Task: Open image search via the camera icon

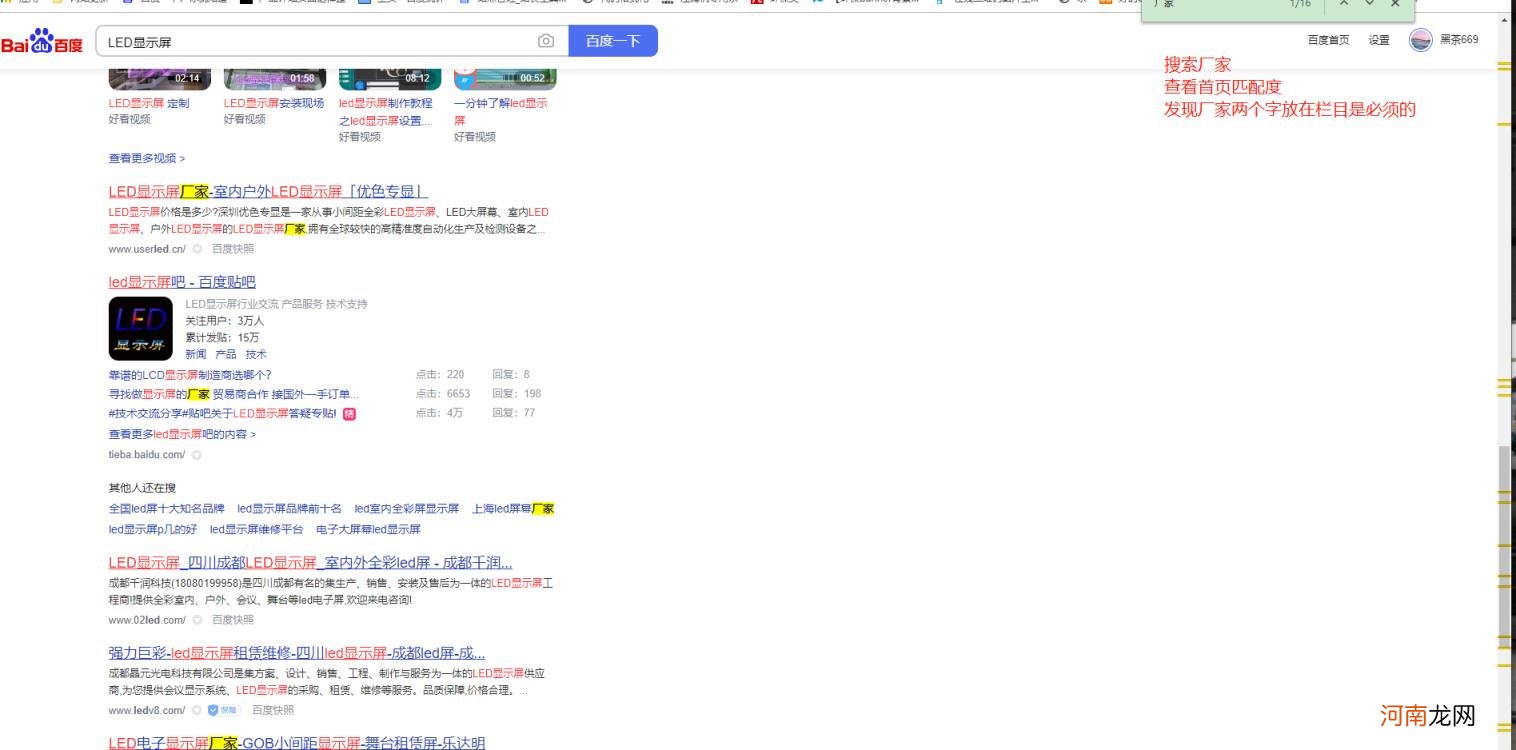Action: pyautogui.click(x=546, y=41)
